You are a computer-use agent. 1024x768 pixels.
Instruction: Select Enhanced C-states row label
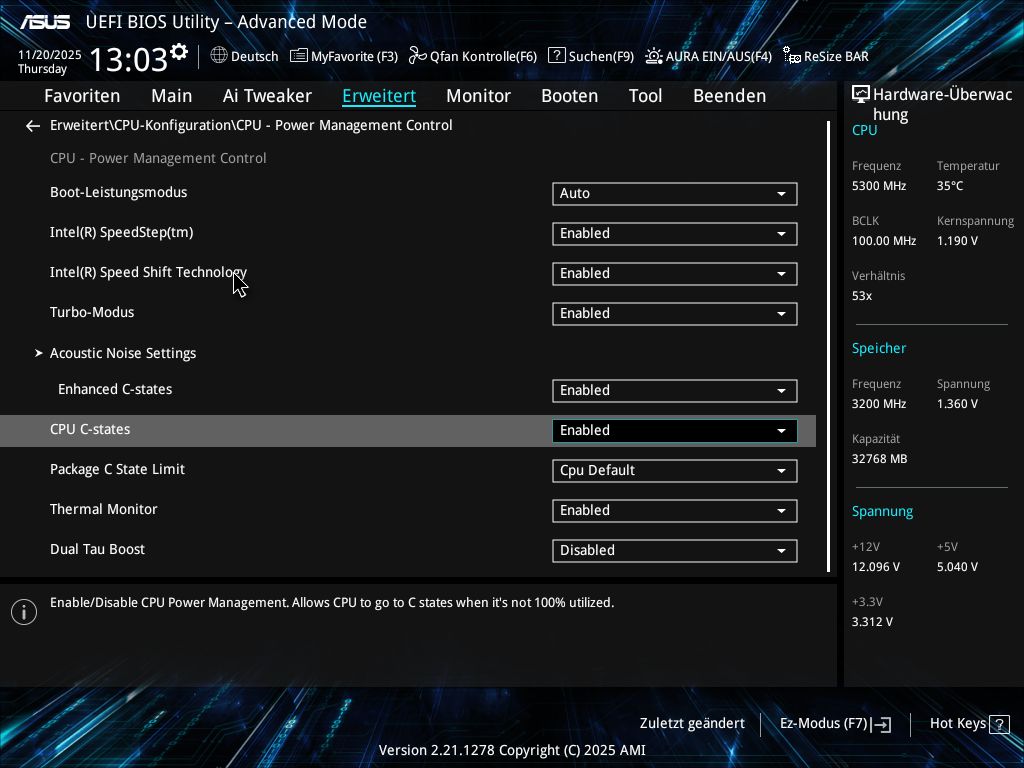pos(115,389)
